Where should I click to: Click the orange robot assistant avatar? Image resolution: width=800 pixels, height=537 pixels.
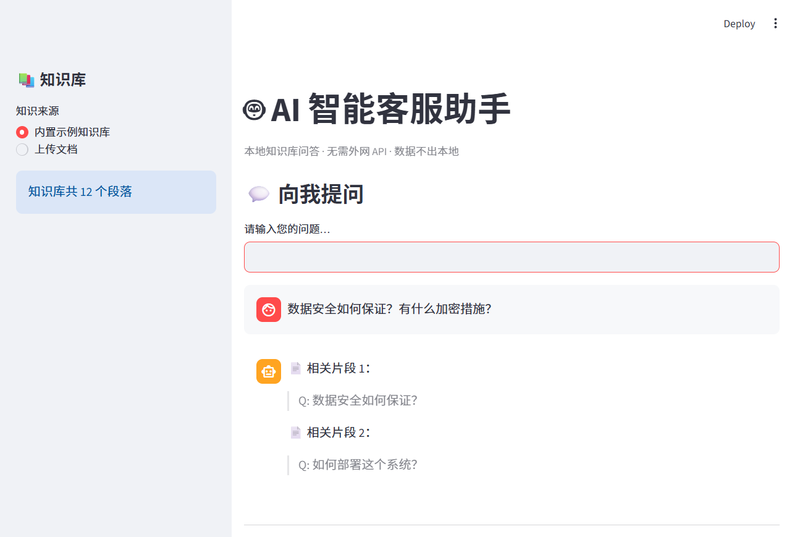click(268, 371)
